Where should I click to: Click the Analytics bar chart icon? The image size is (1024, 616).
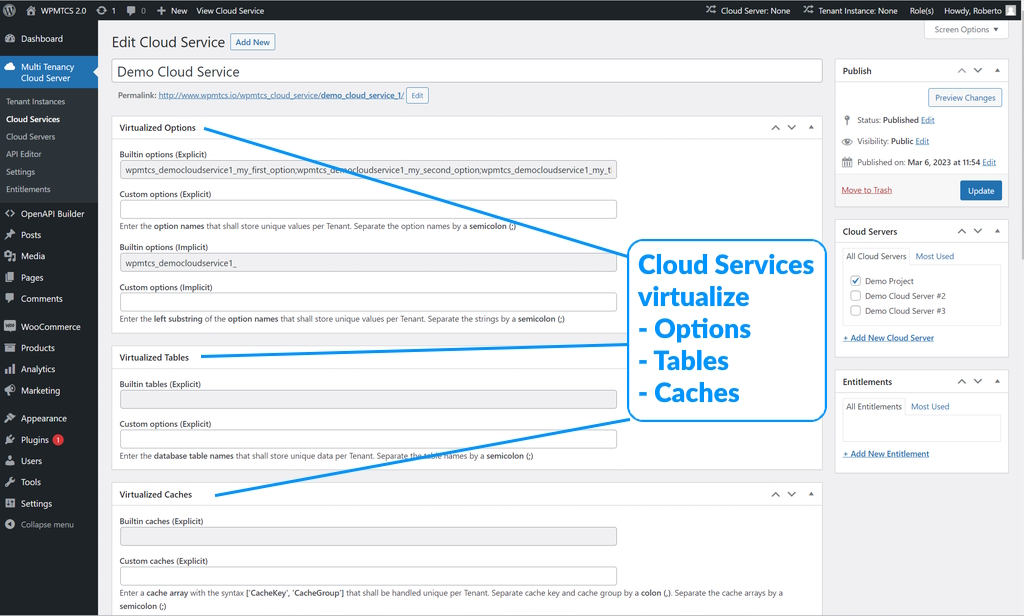[10, 369]
